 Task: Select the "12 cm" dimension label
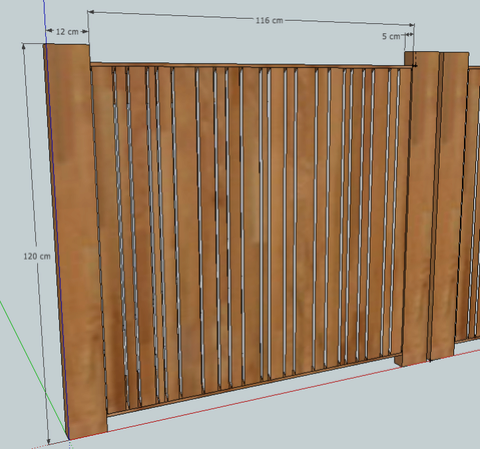[x=67, y=32]
